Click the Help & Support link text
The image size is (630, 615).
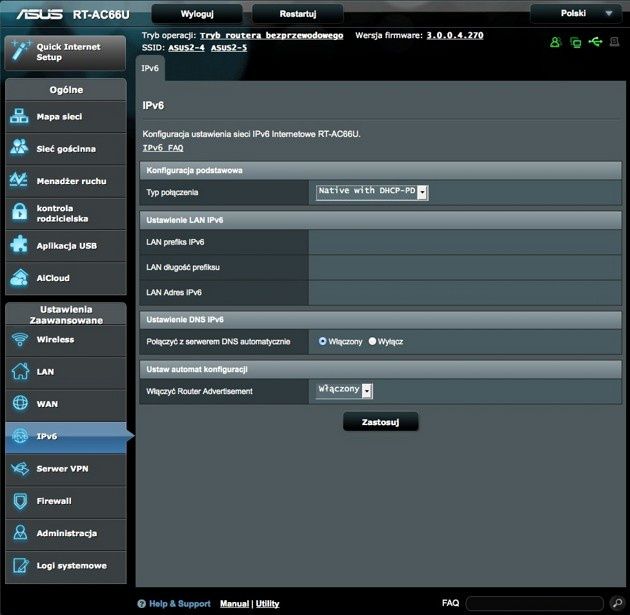tap(180, 603)
